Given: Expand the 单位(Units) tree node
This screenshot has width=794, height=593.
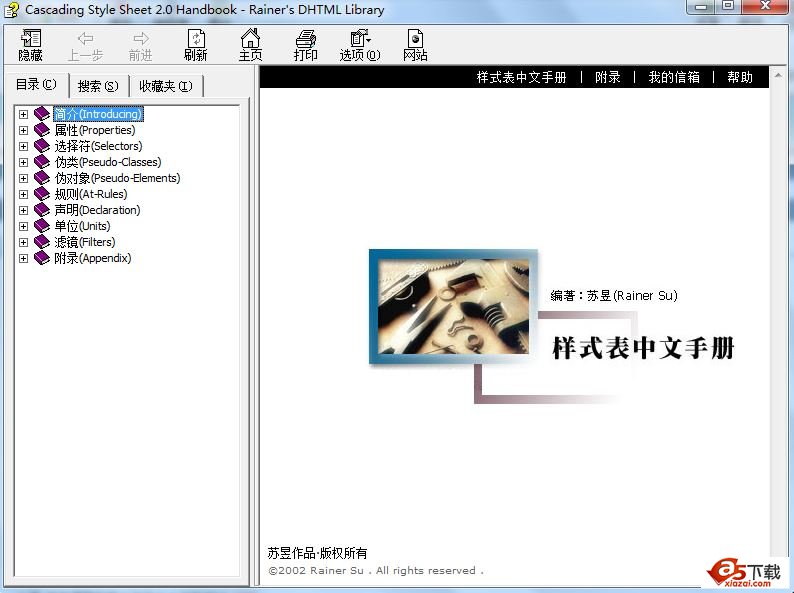Looking at the screenshot, I should coord(23,226).
